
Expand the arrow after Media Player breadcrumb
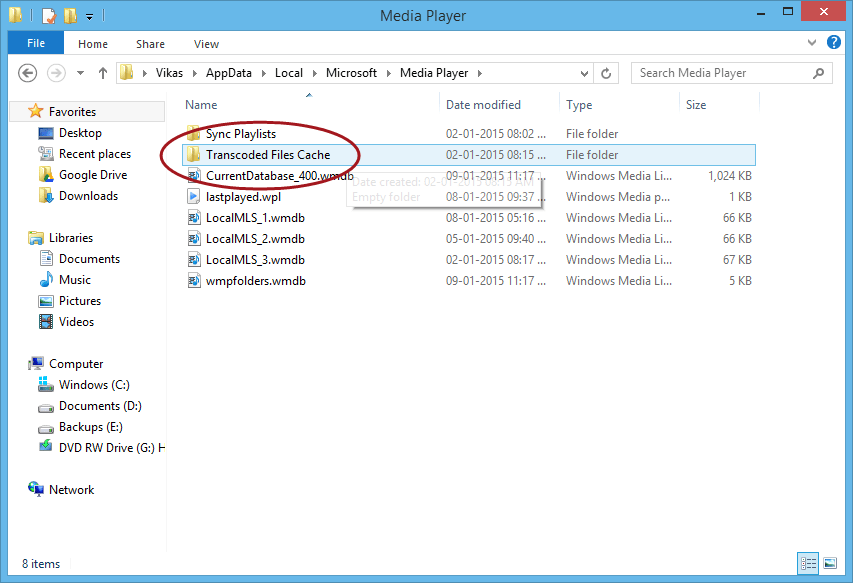480,73
